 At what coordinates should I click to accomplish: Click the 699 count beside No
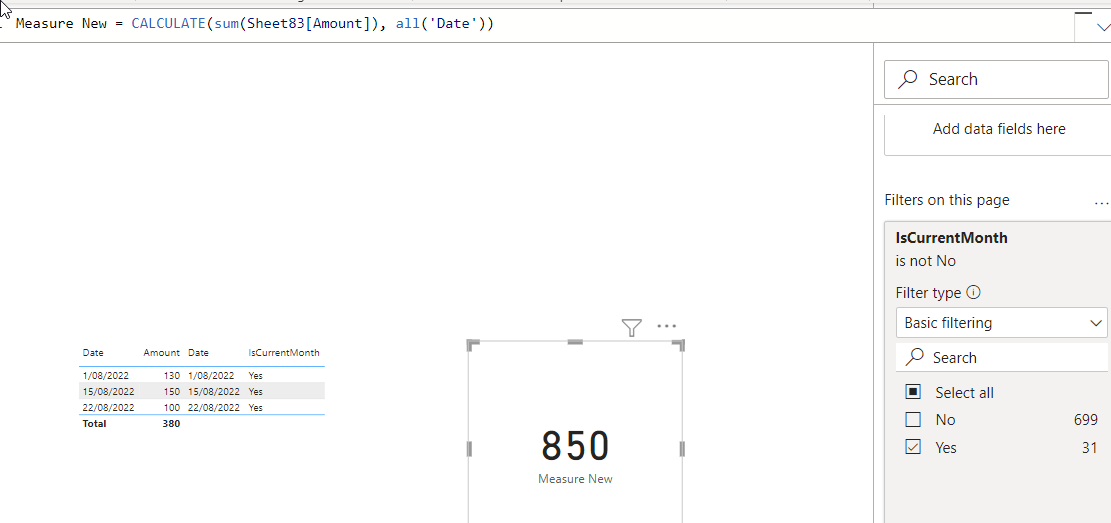(x=1085, y=420)
